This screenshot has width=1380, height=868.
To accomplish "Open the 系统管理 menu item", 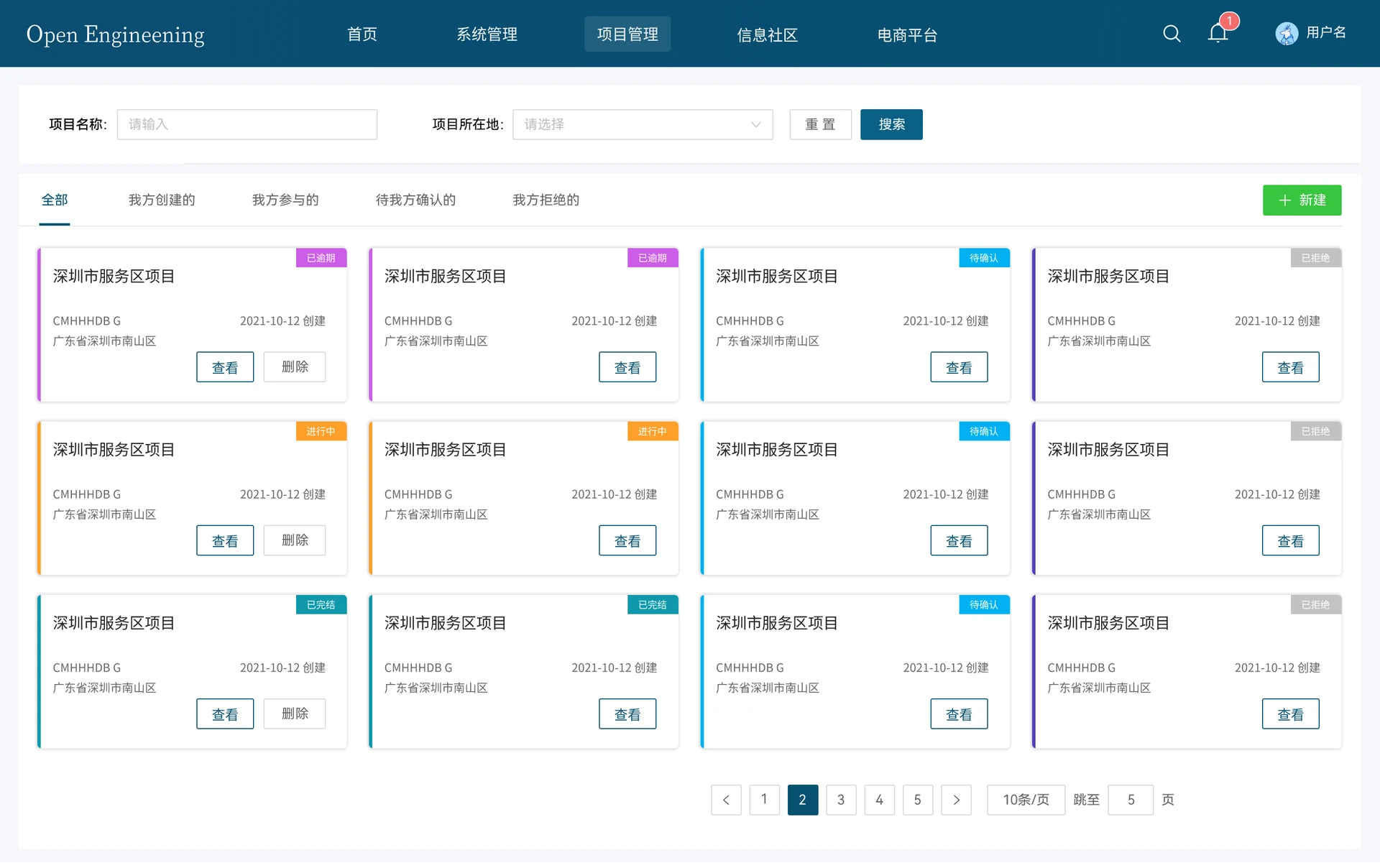I will point(487,34).
